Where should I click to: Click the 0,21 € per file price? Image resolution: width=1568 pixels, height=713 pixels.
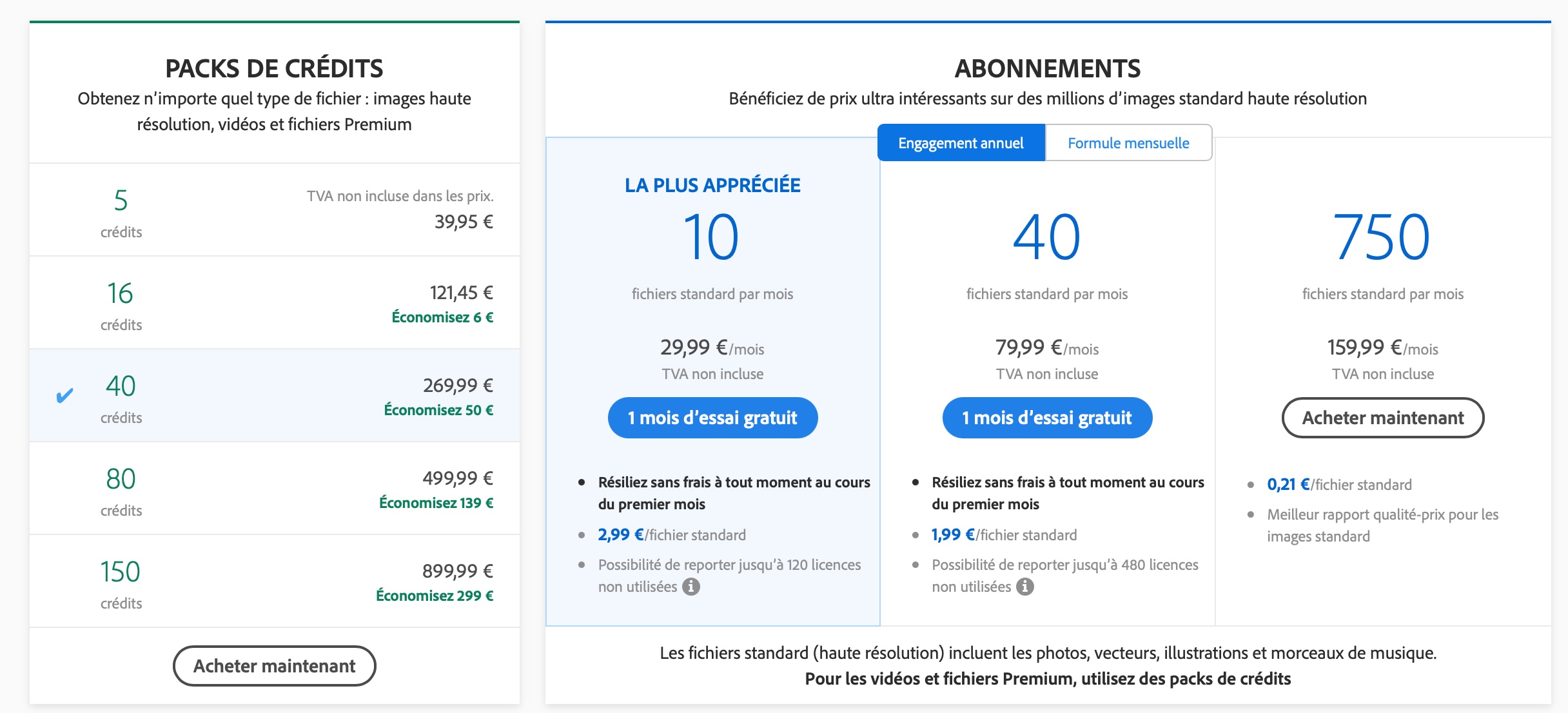coord(1288,485)
